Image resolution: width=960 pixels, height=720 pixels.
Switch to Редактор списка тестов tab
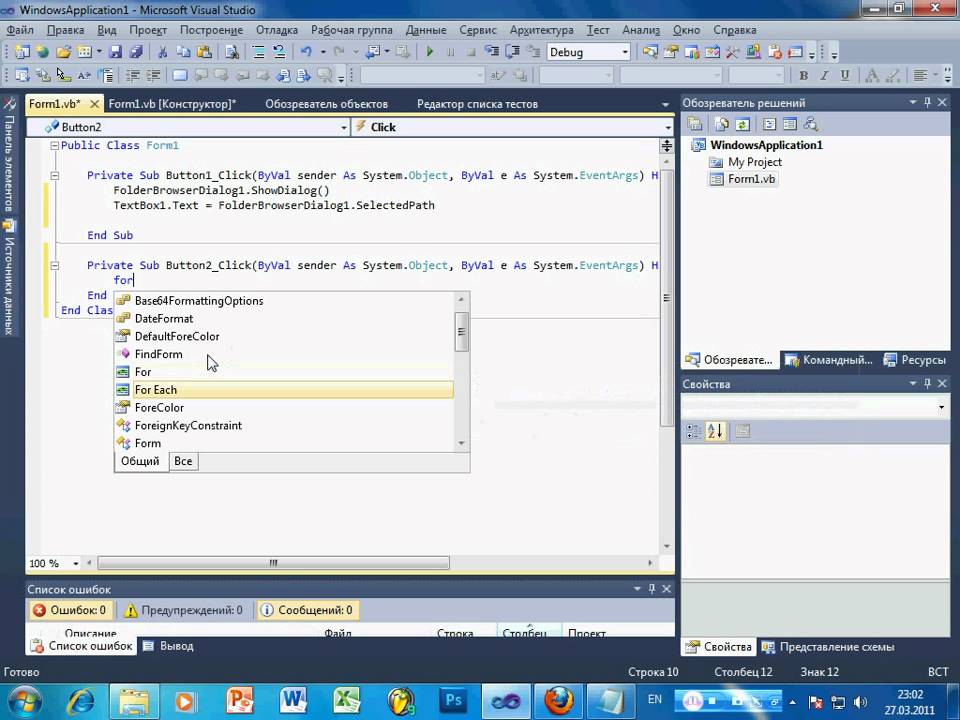click(x=478, y=104)
